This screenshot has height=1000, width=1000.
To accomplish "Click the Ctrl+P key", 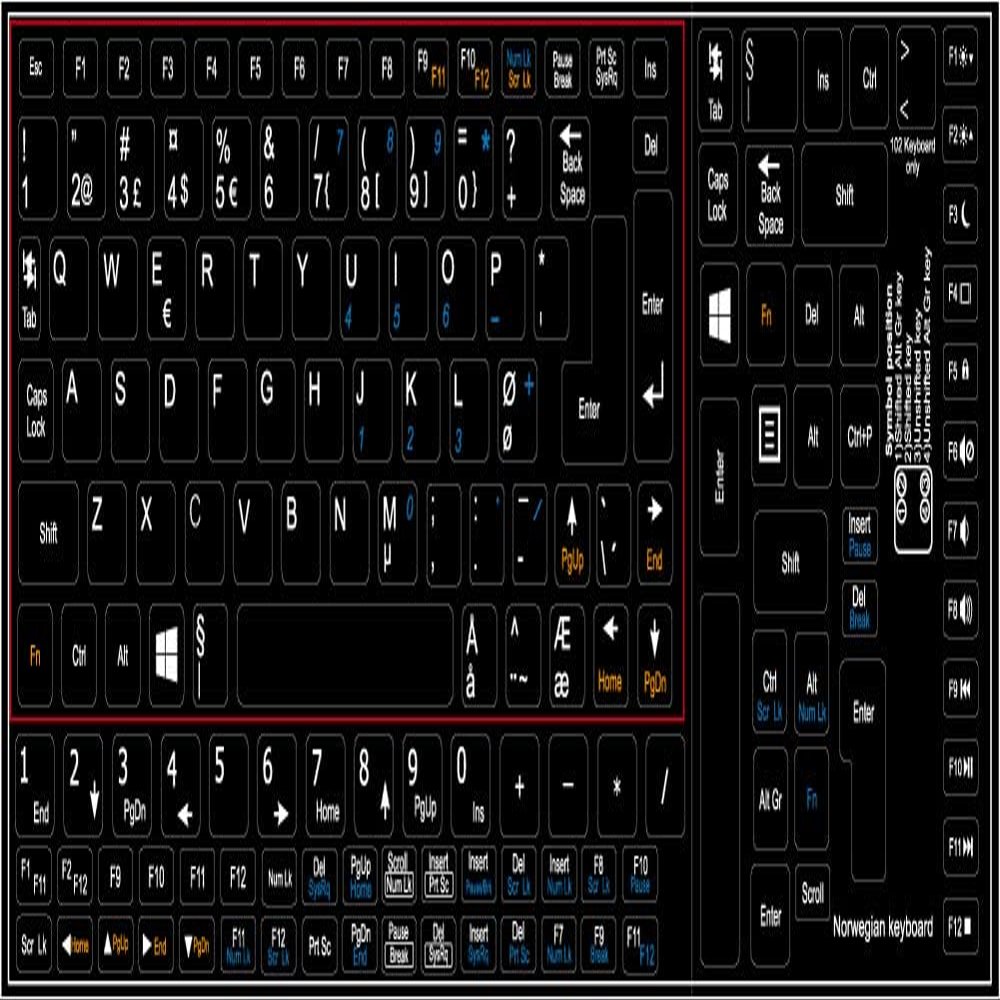I will click(x=859, y=436).
